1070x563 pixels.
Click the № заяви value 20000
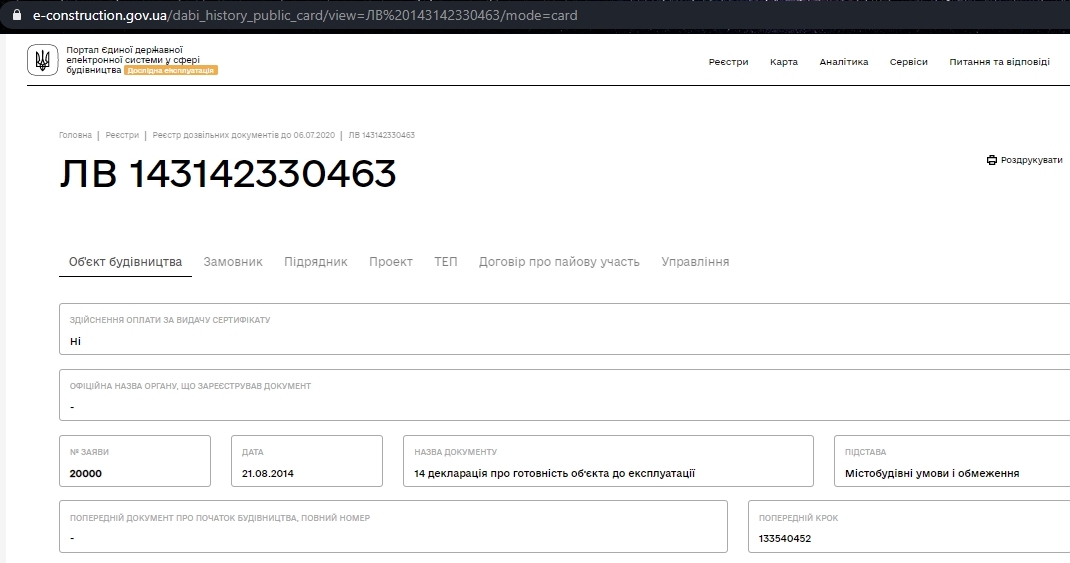(85, 474)
